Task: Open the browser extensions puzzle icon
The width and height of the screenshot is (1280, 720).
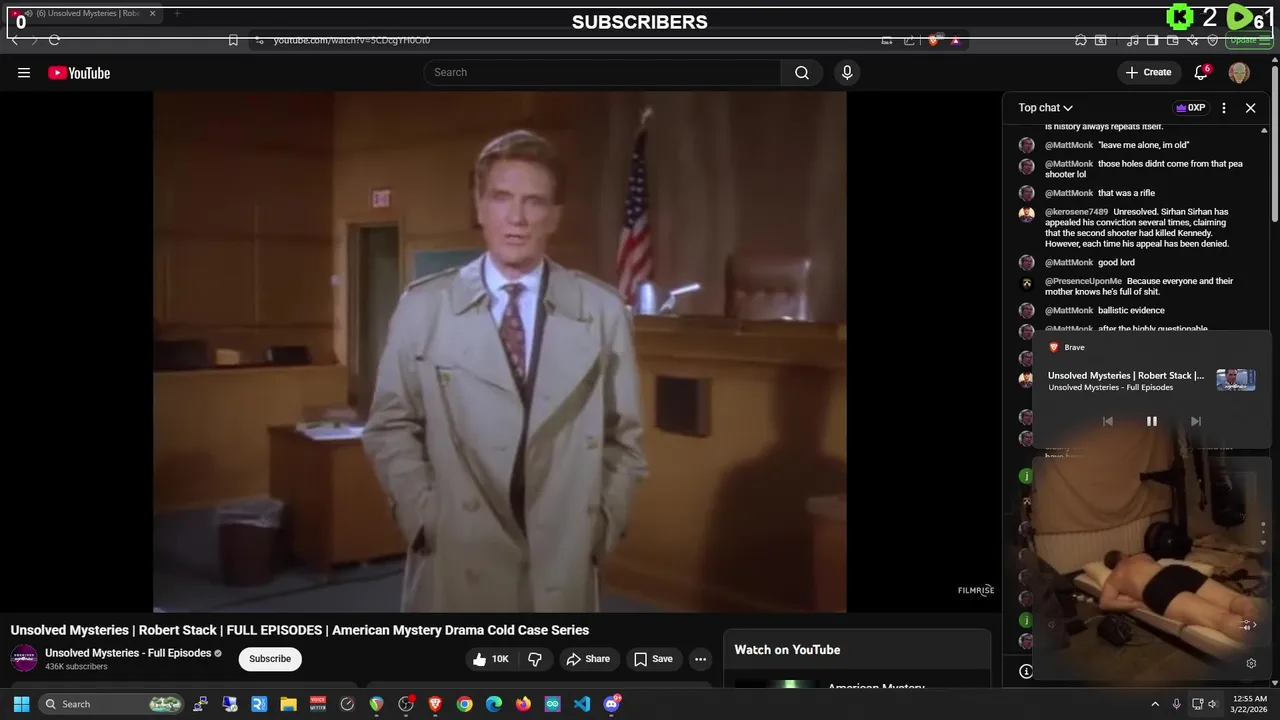Action: [1081, 40]
